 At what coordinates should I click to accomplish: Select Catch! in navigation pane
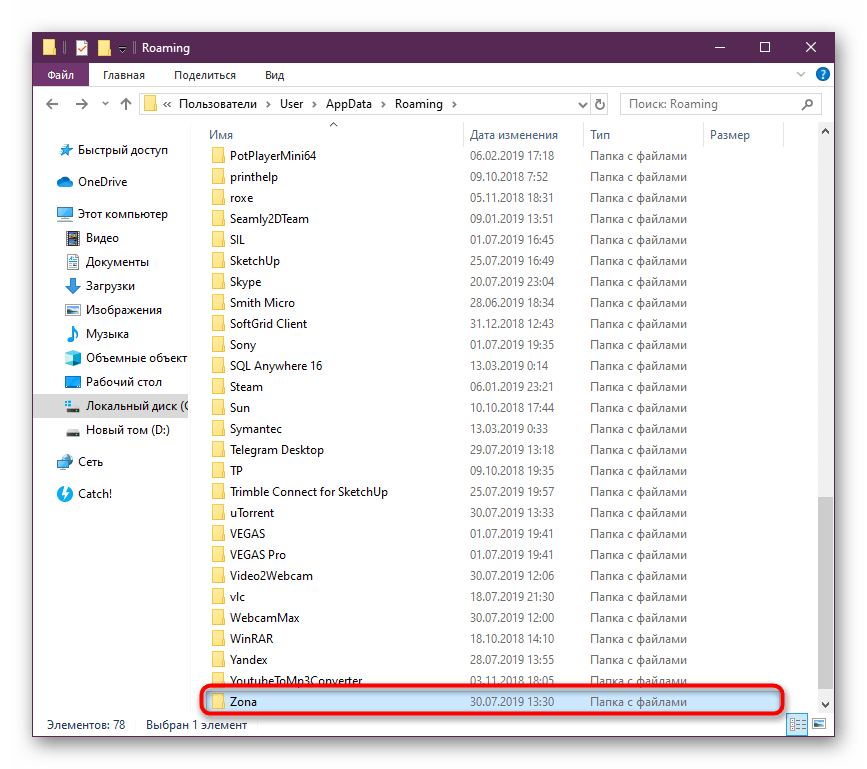tap(85, 494)
